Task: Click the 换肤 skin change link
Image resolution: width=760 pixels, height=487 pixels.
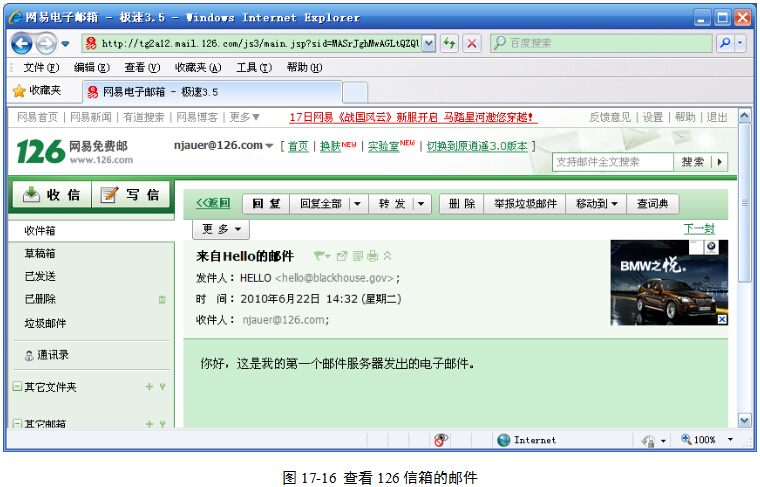Action: pos(330,146)
